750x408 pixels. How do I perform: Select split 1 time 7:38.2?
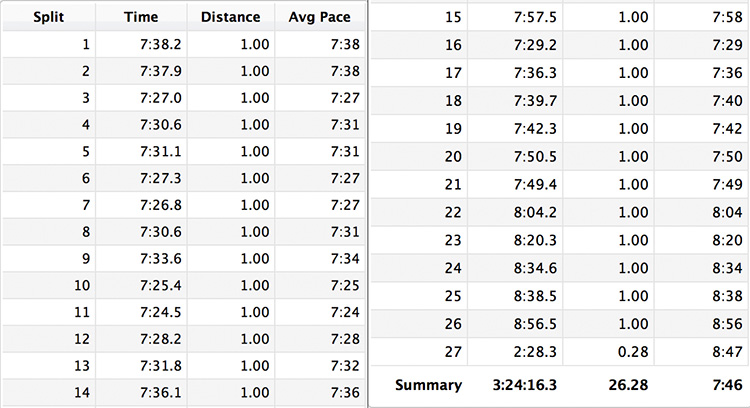(x=155, y=44)
